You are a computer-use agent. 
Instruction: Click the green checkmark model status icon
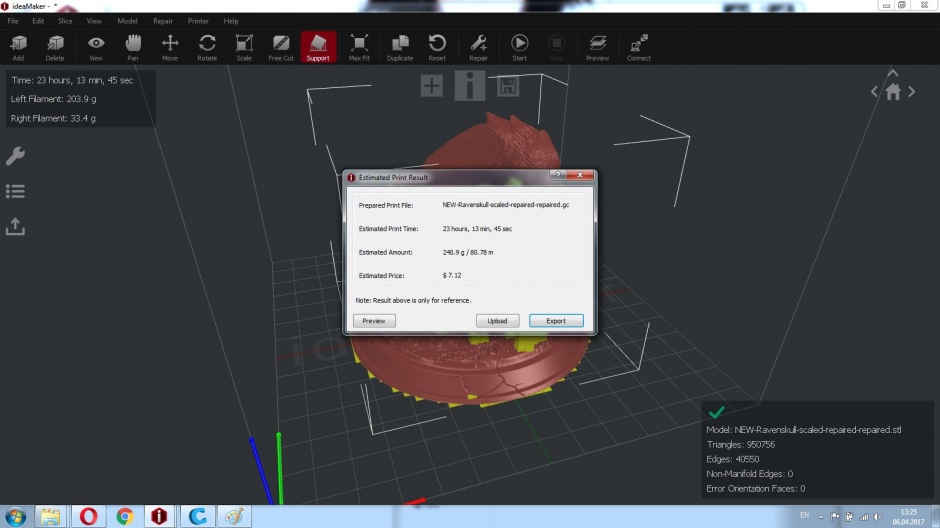coord(716,412)
